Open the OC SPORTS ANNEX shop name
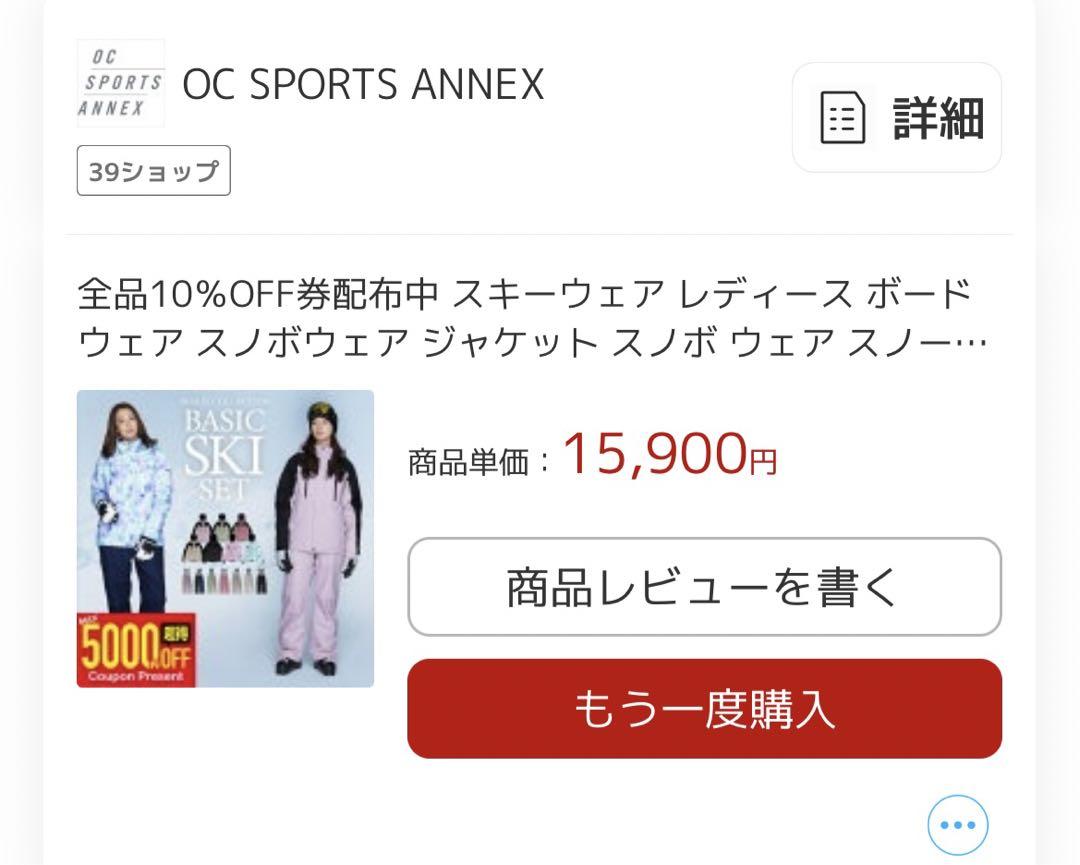This screenshot has width=1080, height=865. coord(363,84)
